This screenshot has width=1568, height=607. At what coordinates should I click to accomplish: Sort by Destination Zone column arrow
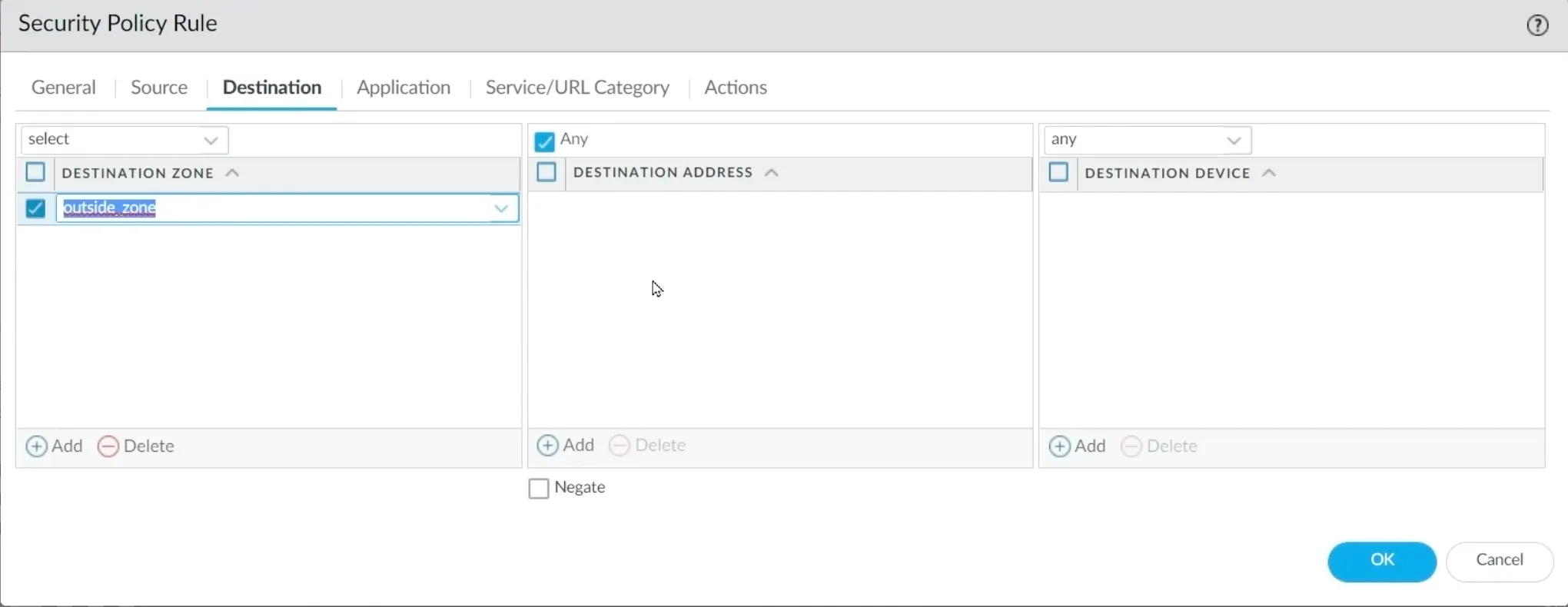232,173
